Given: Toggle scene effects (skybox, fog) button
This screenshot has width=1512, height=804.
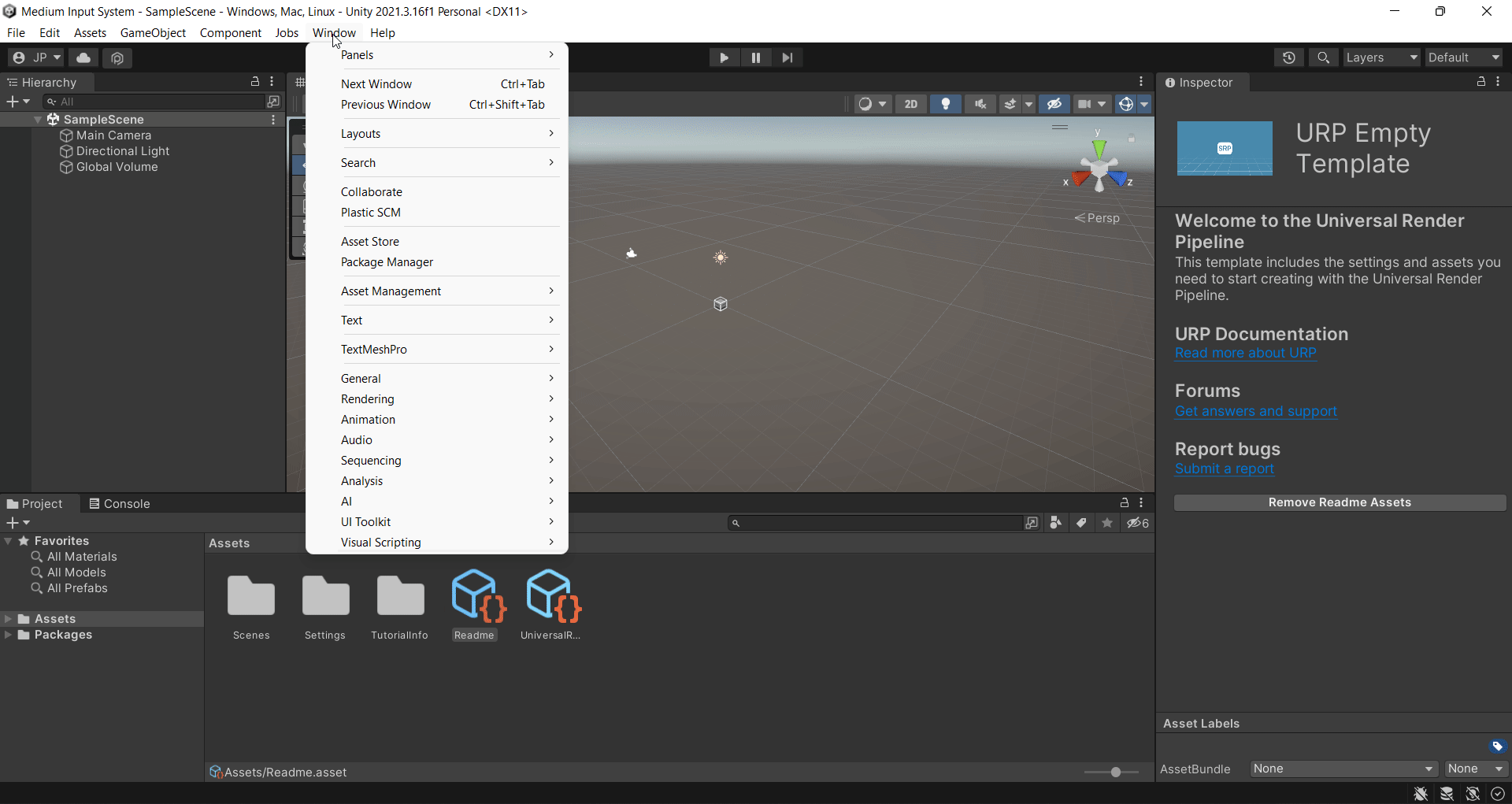Looking at the screenshot, I should [x=1010, y=104].
